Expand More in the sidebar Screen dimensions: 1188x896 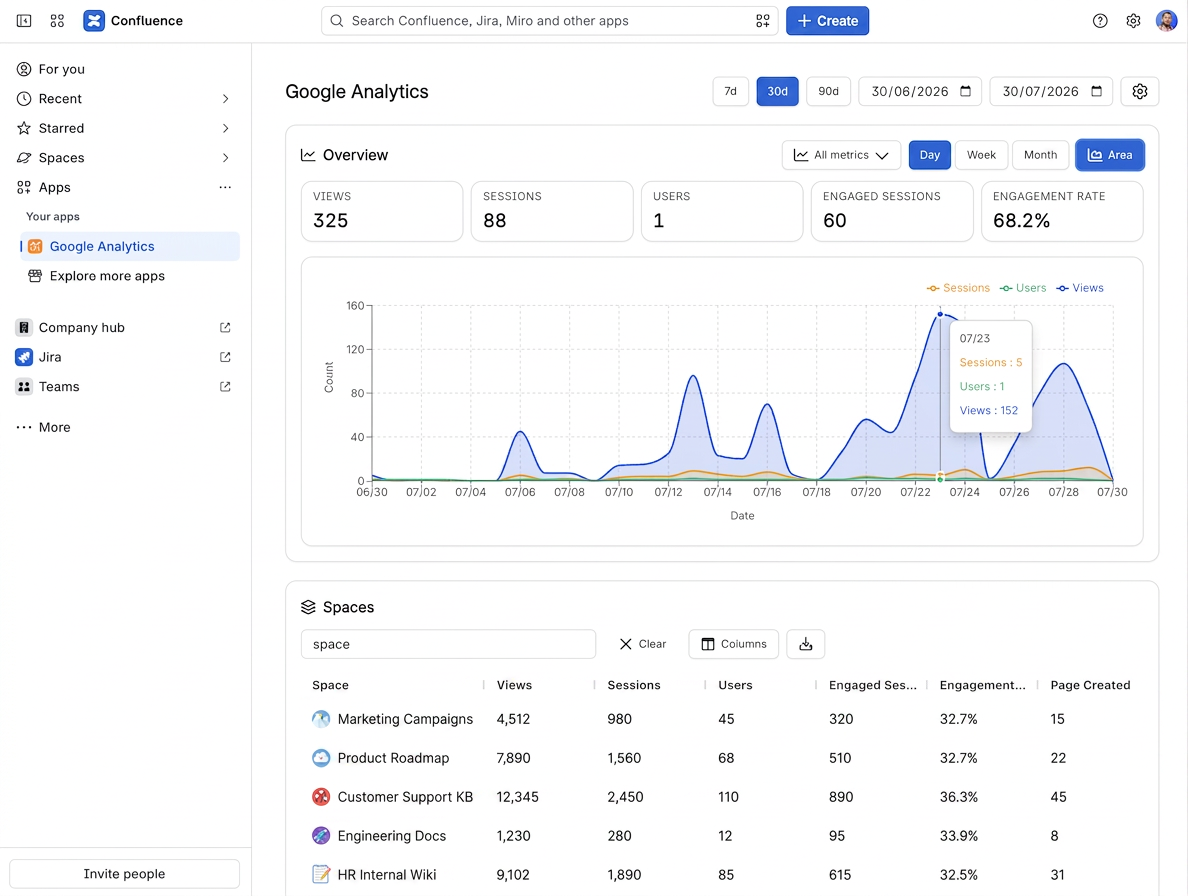(x=44, y=427)
